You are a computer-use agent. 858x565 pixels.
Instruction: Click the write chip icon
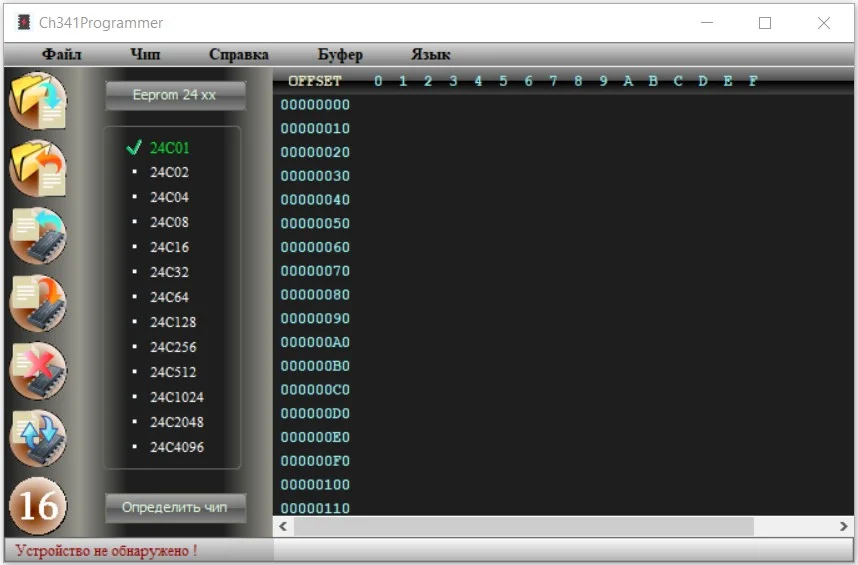(x=38, y=303)
